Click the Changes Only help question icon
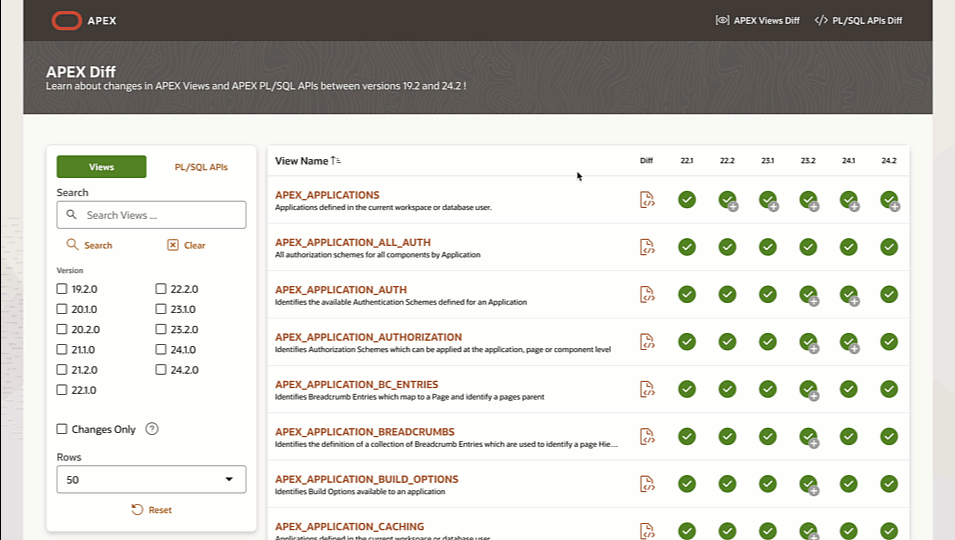The width and height of the screenshot is (955, 540). click(x=152, y=429)
